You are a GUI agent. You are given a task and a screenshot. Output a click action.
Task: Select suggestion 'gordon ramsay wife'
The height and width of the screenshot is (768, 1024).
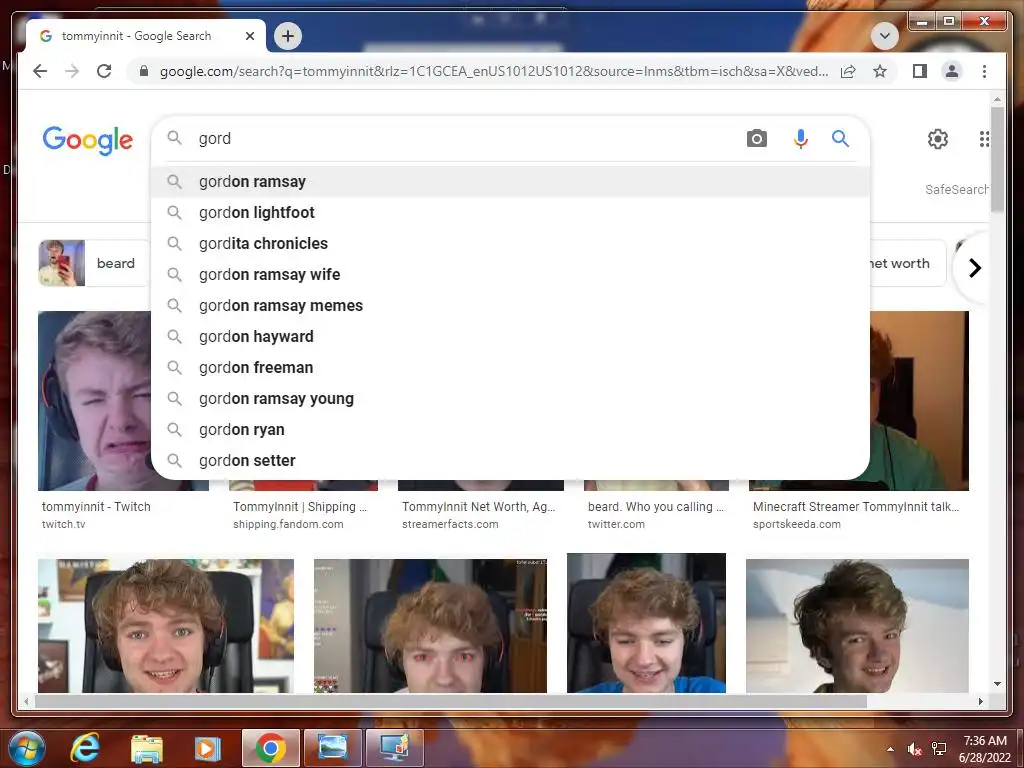510,274
